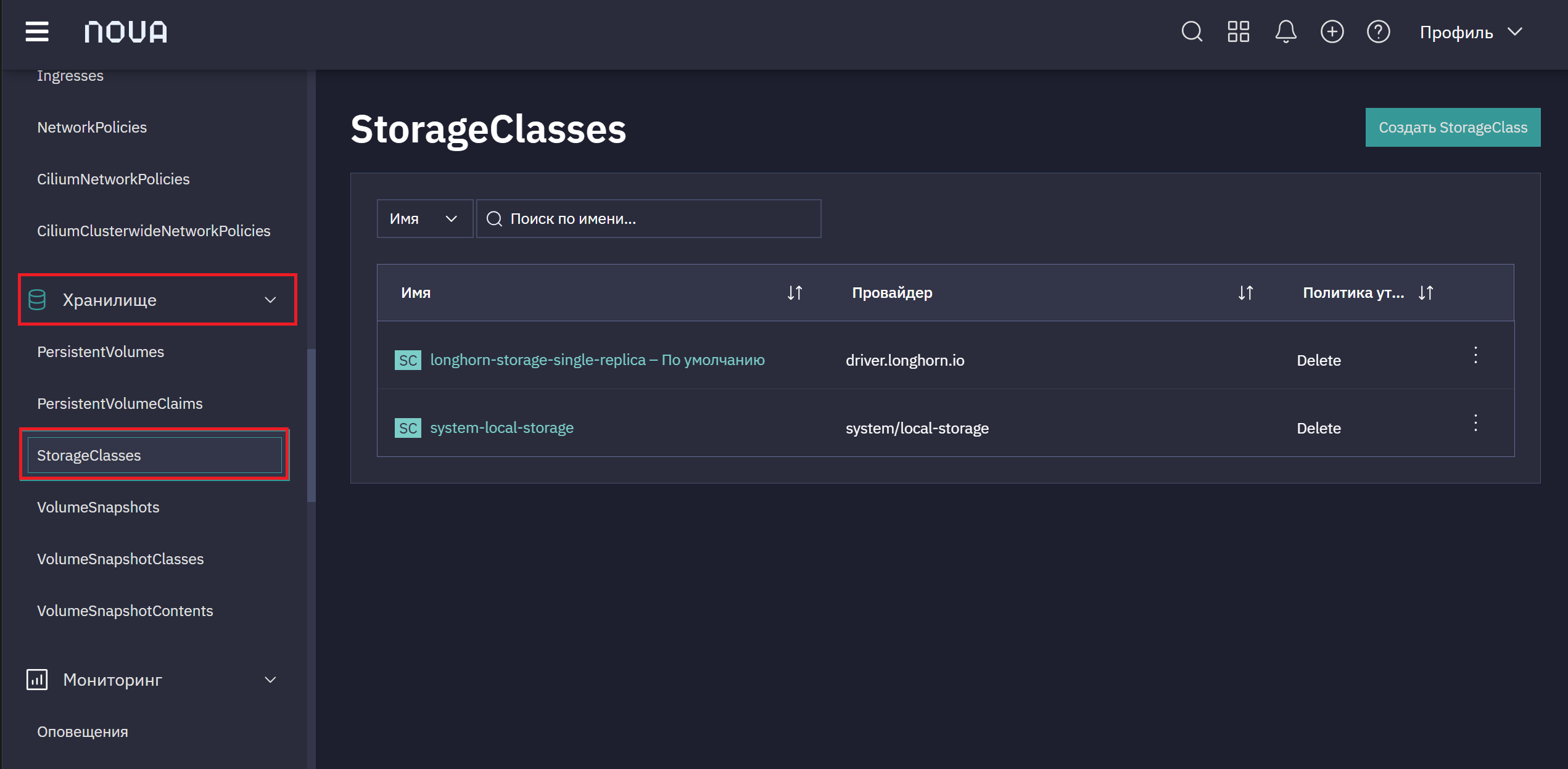Sort by Провайдер column arrows
This screenshot has width=1568, height=769.
[1245, 292]
